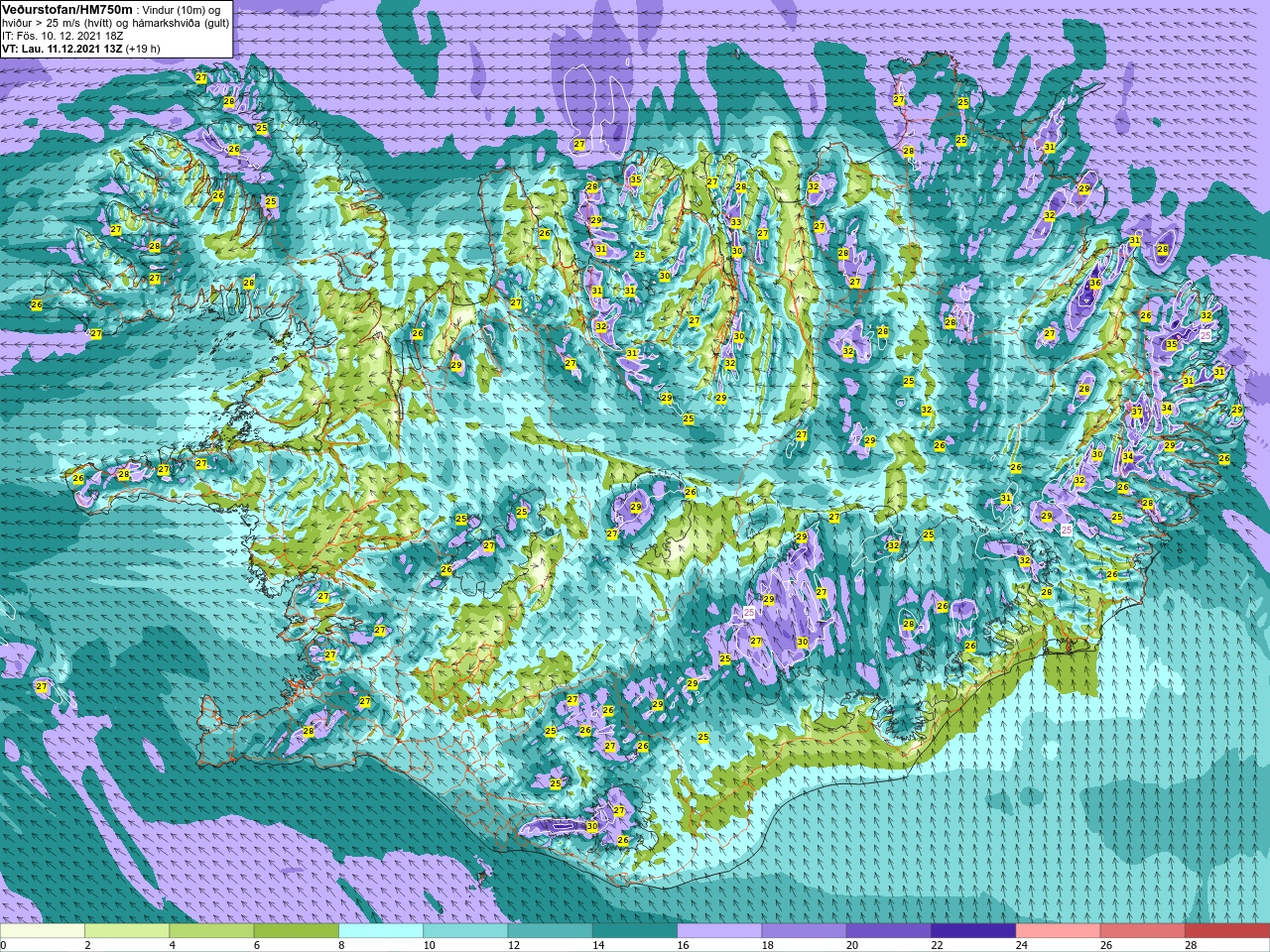Click the yellow gust label '37' on the map
1270x952 pixels.
[x=1137, y=412]
